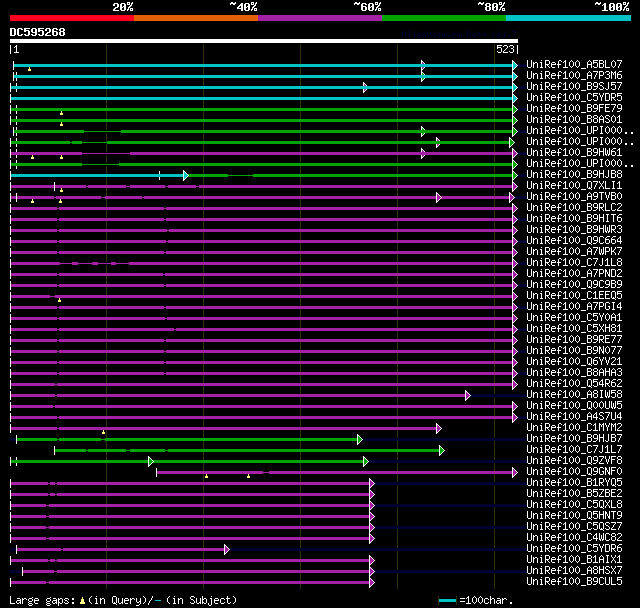Select the UniRef100_C5Y0A1 label
Screen dimensions: 640x608
tap(574, 318)
